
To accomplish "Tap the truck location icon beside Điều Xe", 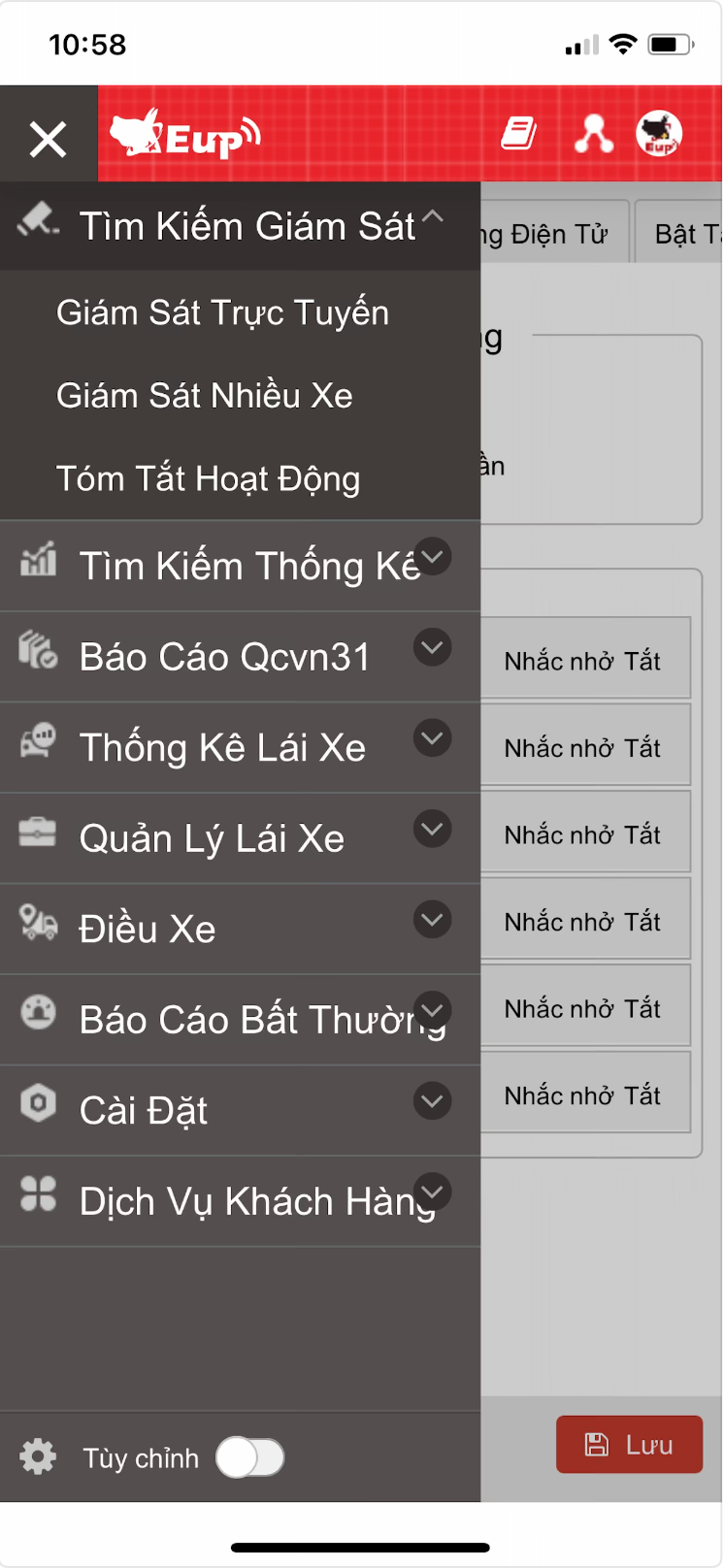I will 38,923.
